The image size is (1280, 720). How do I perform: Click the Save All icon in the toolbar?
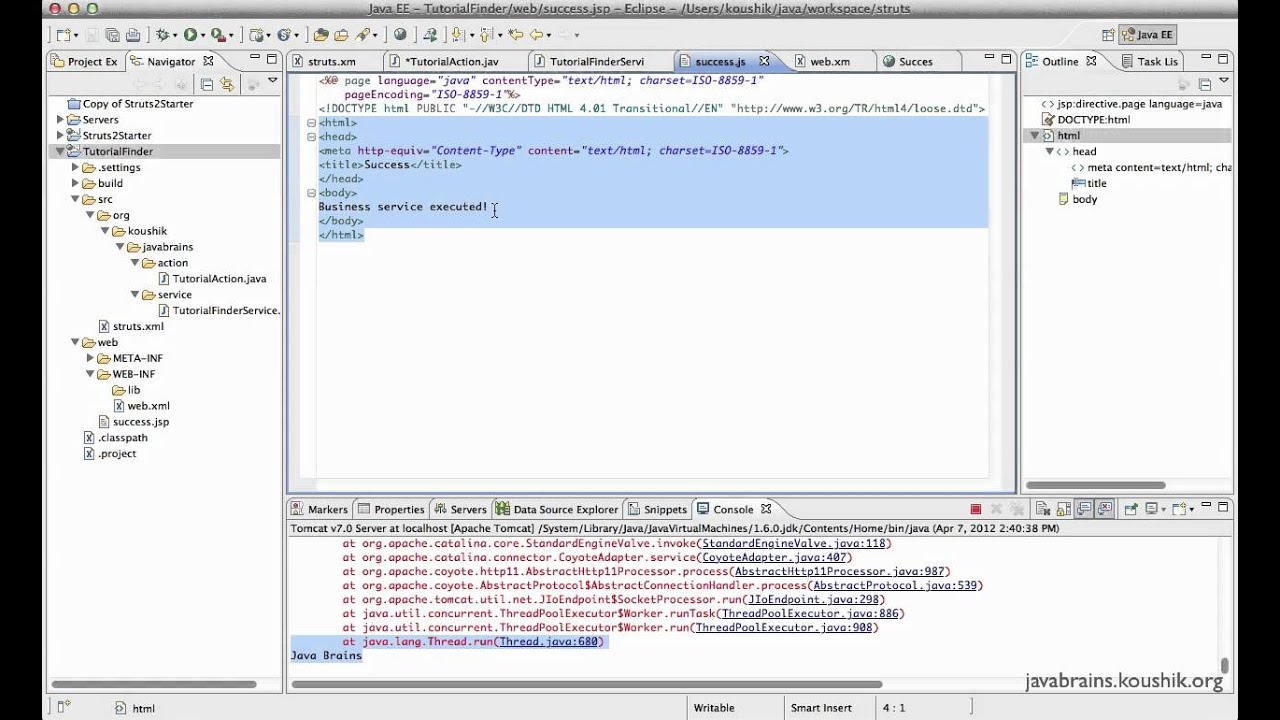pyautogui.click(x=112, y=35)
